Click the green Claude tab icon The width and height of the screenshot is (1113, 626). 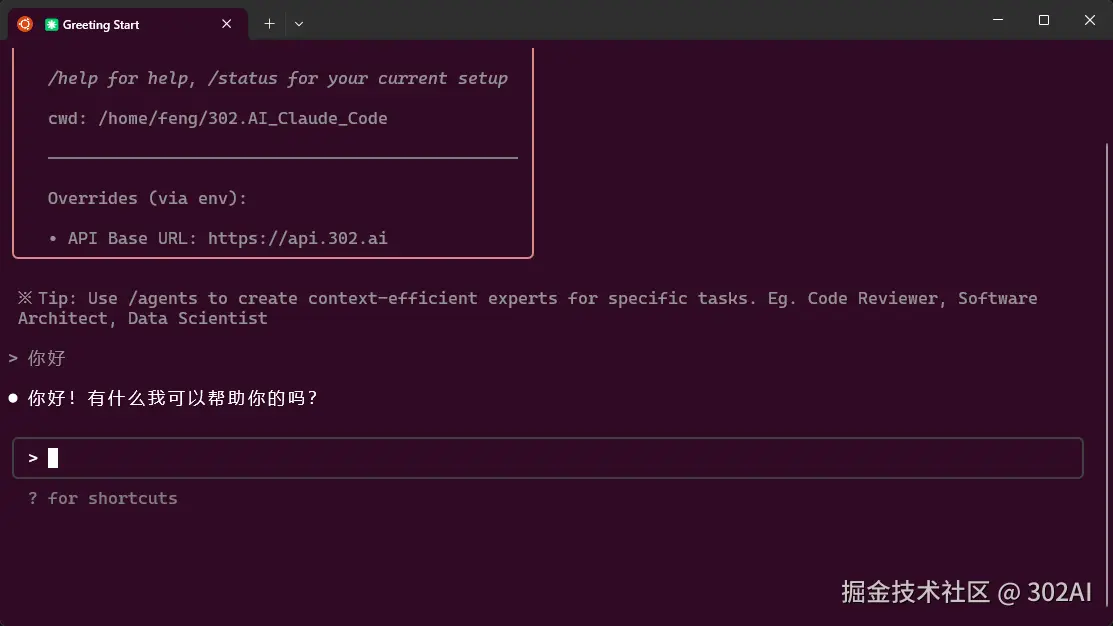pyautogui.click(x=51, y=25)
